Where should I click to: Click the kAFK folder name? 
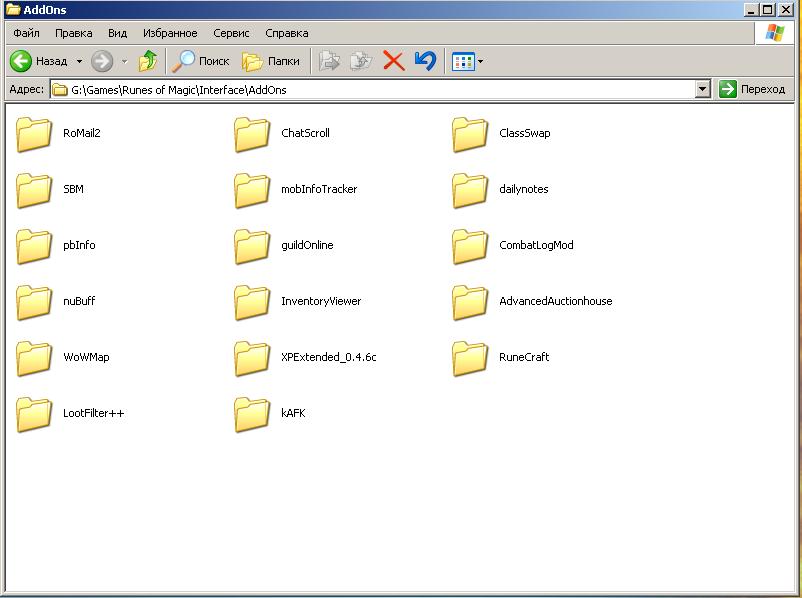[x=293, y=413]
